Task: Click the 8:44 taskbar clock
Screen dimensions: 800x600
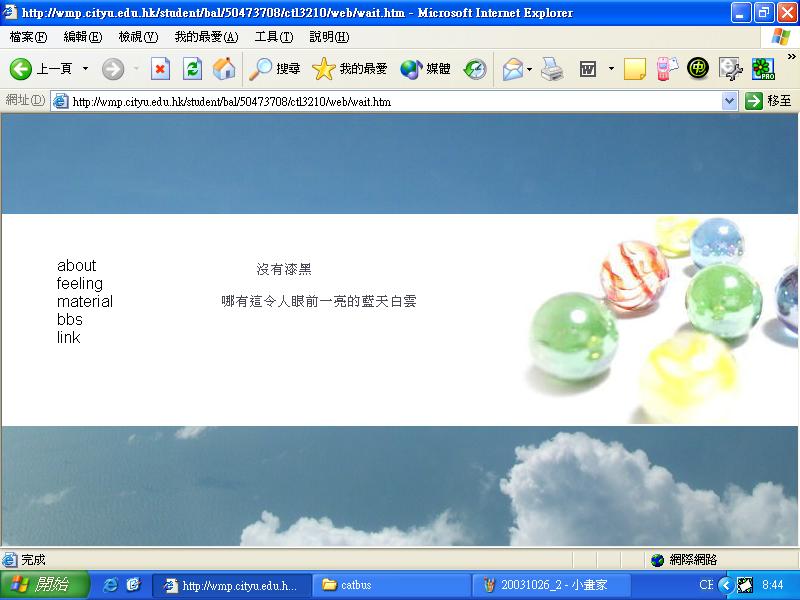Action: click(x=772, y=585)
